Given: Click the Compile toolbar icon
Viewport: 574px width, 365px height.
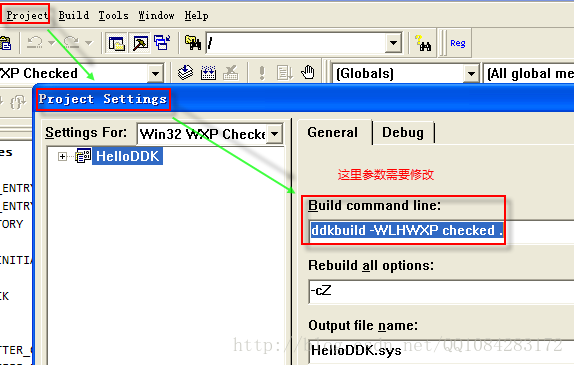Looking at the screenshot, I should 185,72.
